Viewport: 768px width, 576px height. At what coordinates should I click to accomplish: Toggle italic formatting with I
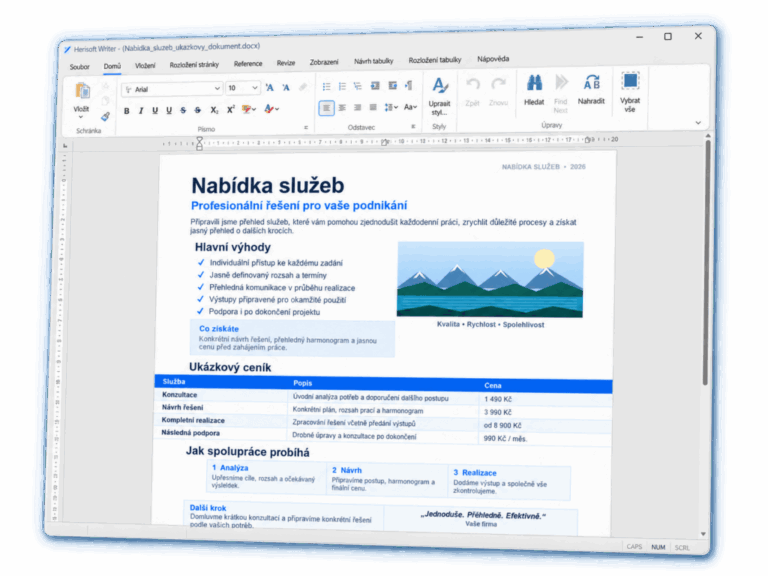tap(141, 111)
